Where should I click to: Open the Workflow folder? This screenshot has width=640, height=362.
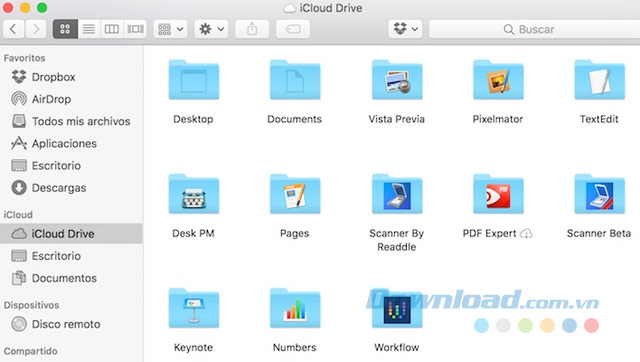(x=397, y=309)
